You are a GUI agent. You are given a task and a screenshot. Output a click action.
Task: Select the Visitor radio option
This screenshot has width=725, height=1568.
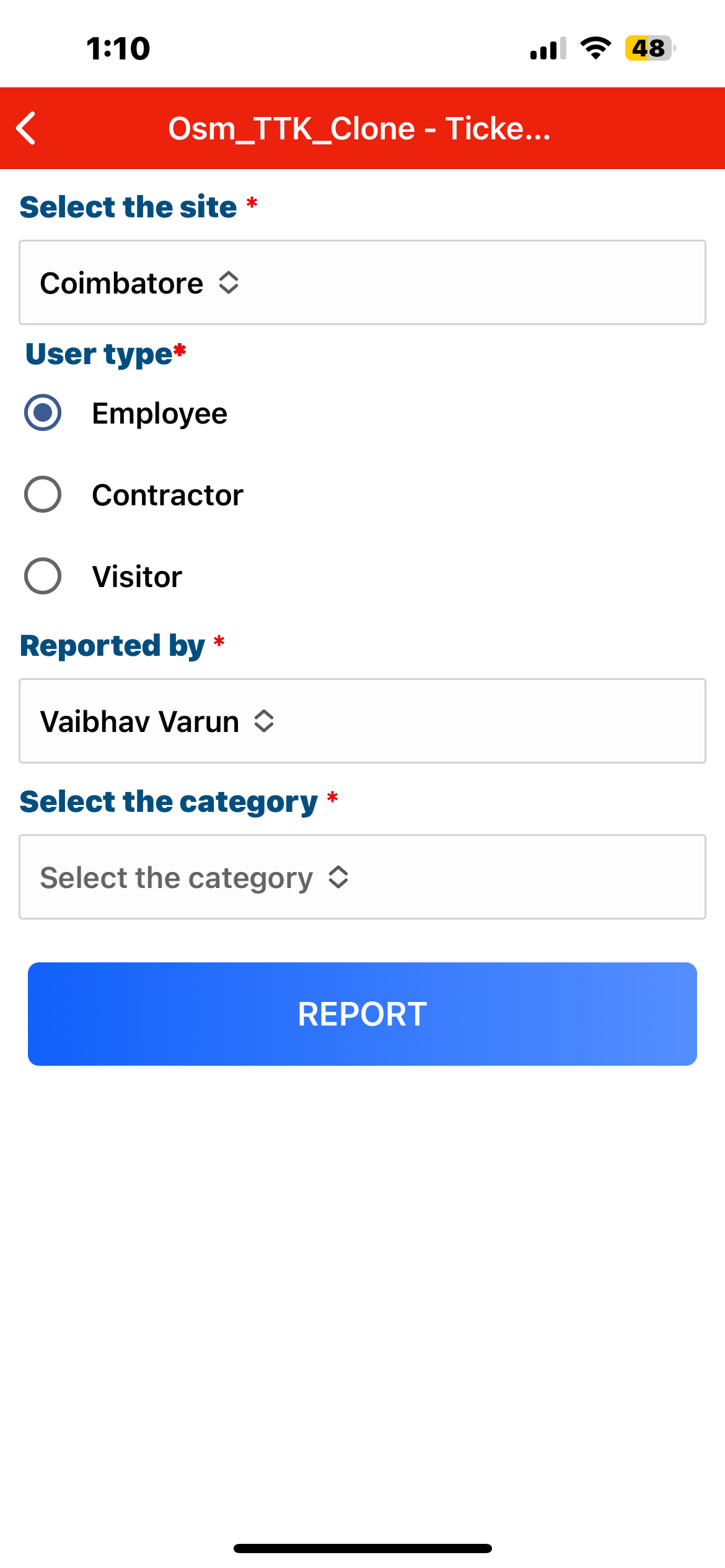tap(43, 576)
